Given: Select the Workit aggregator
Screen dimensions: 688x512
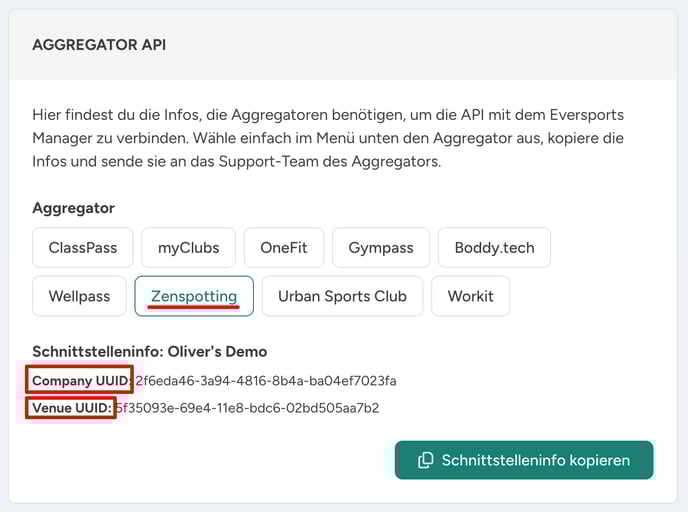Looking at the screenshot, I should [x=470, y=296].
